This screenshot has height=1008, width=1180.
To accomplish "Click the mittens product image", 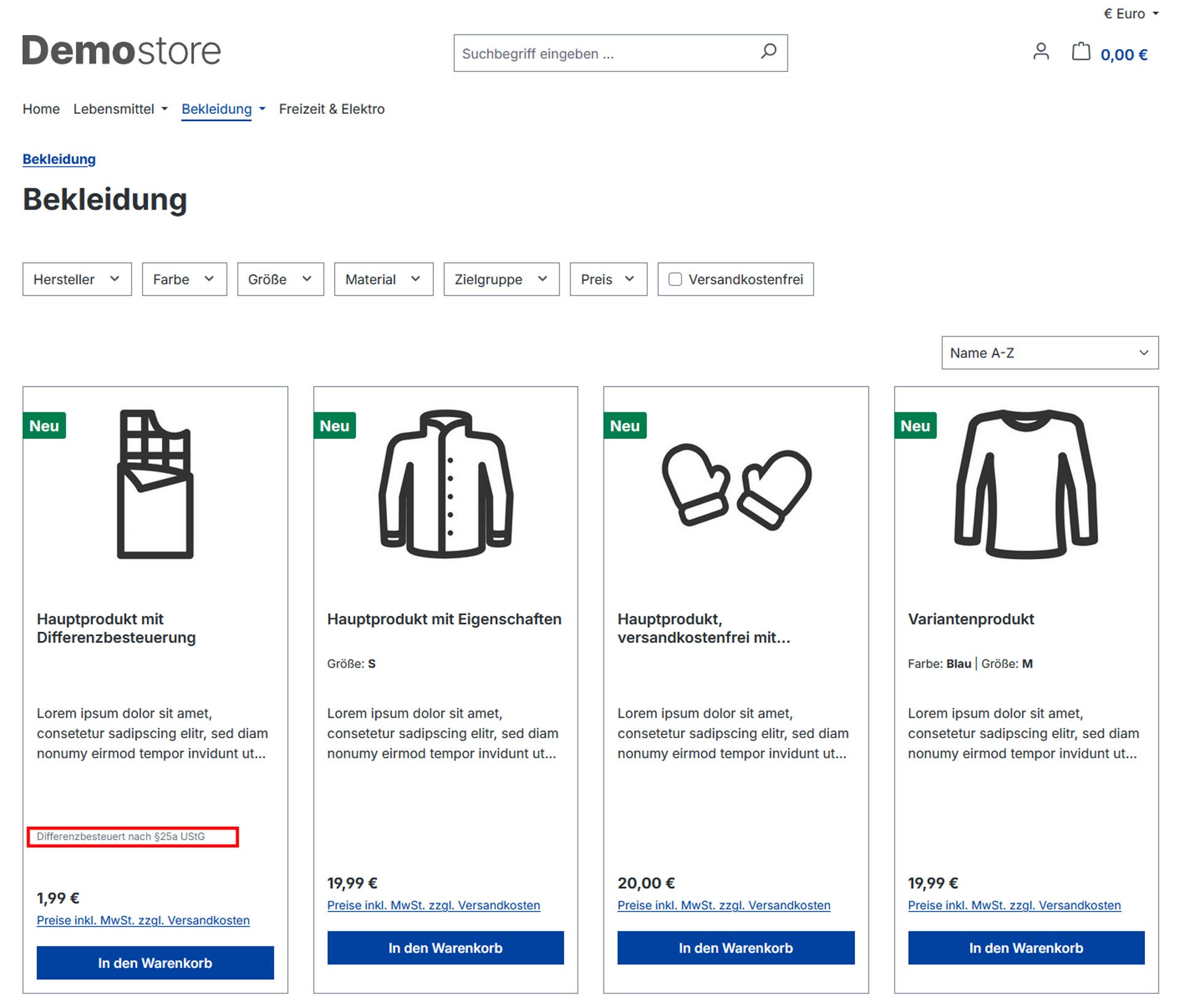I will point(736,486).
